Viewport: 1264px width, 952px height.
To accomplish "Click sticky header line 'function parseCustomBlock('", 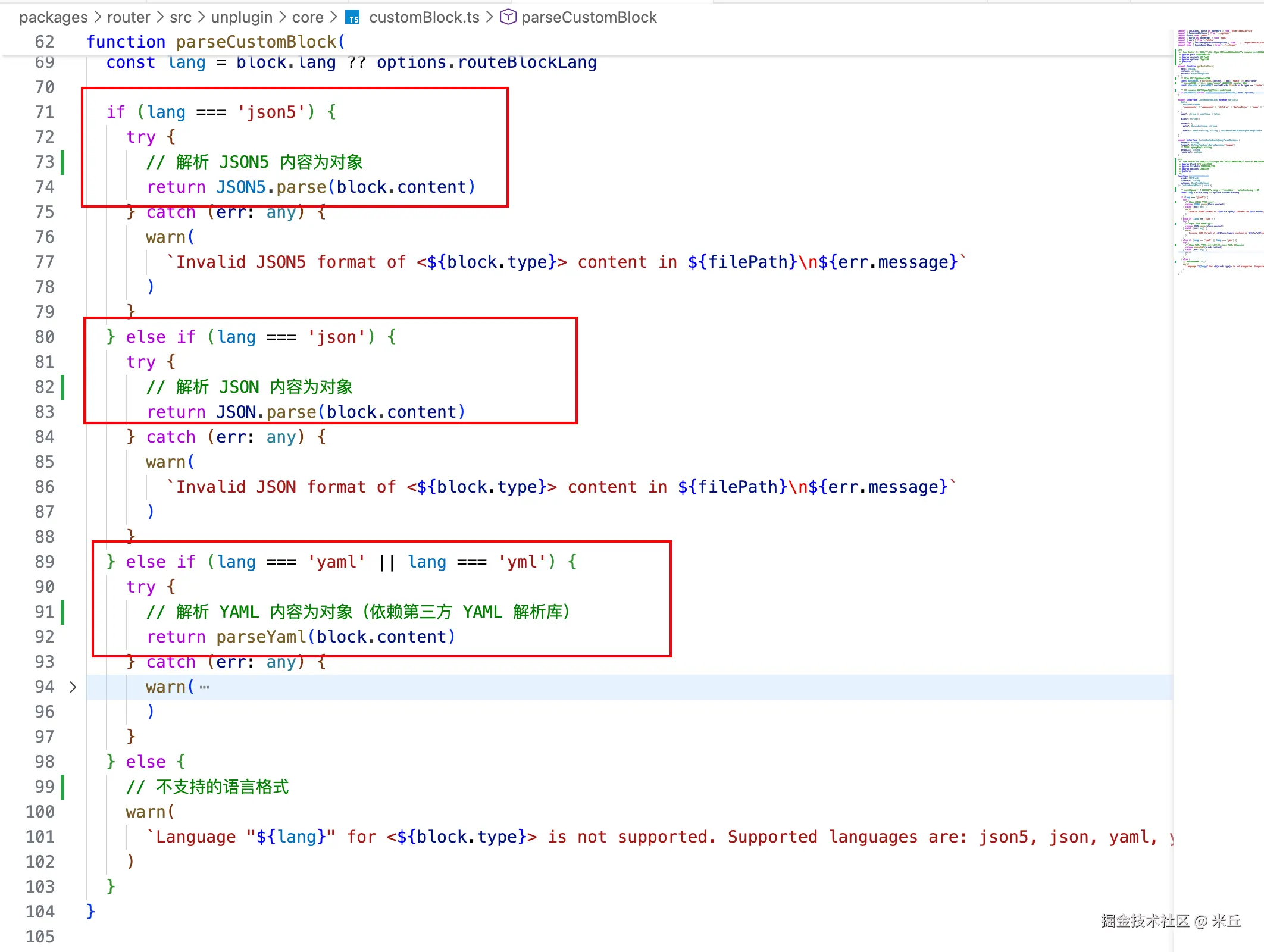I will 215,42.
